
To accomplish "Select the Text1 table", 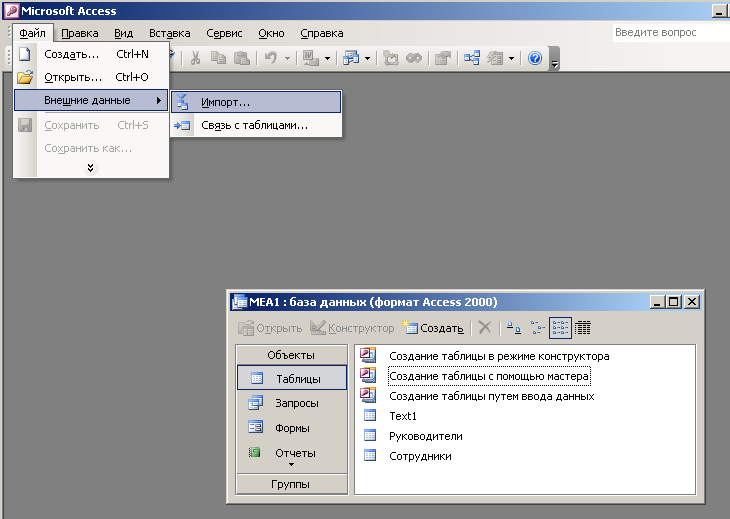I will click(403, 416).
